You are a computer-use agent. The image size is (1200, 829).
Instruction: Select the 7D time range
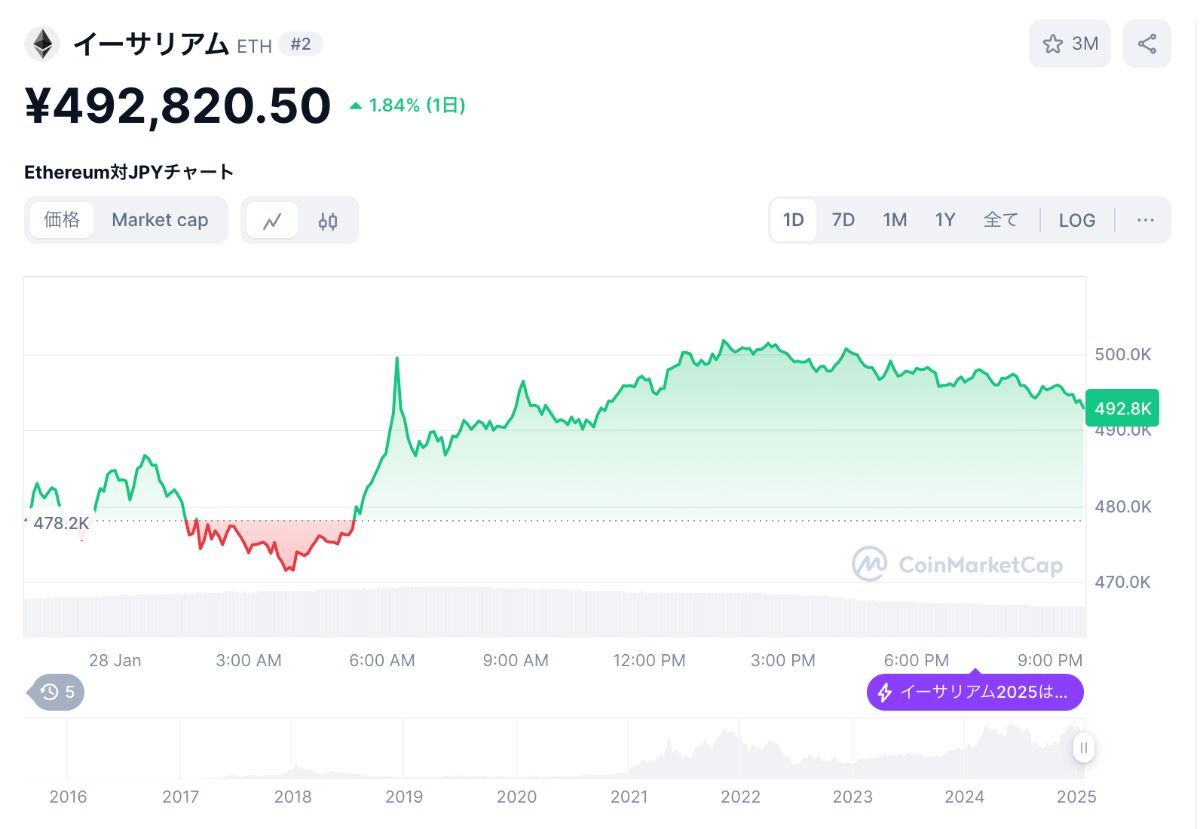(843, 220)
